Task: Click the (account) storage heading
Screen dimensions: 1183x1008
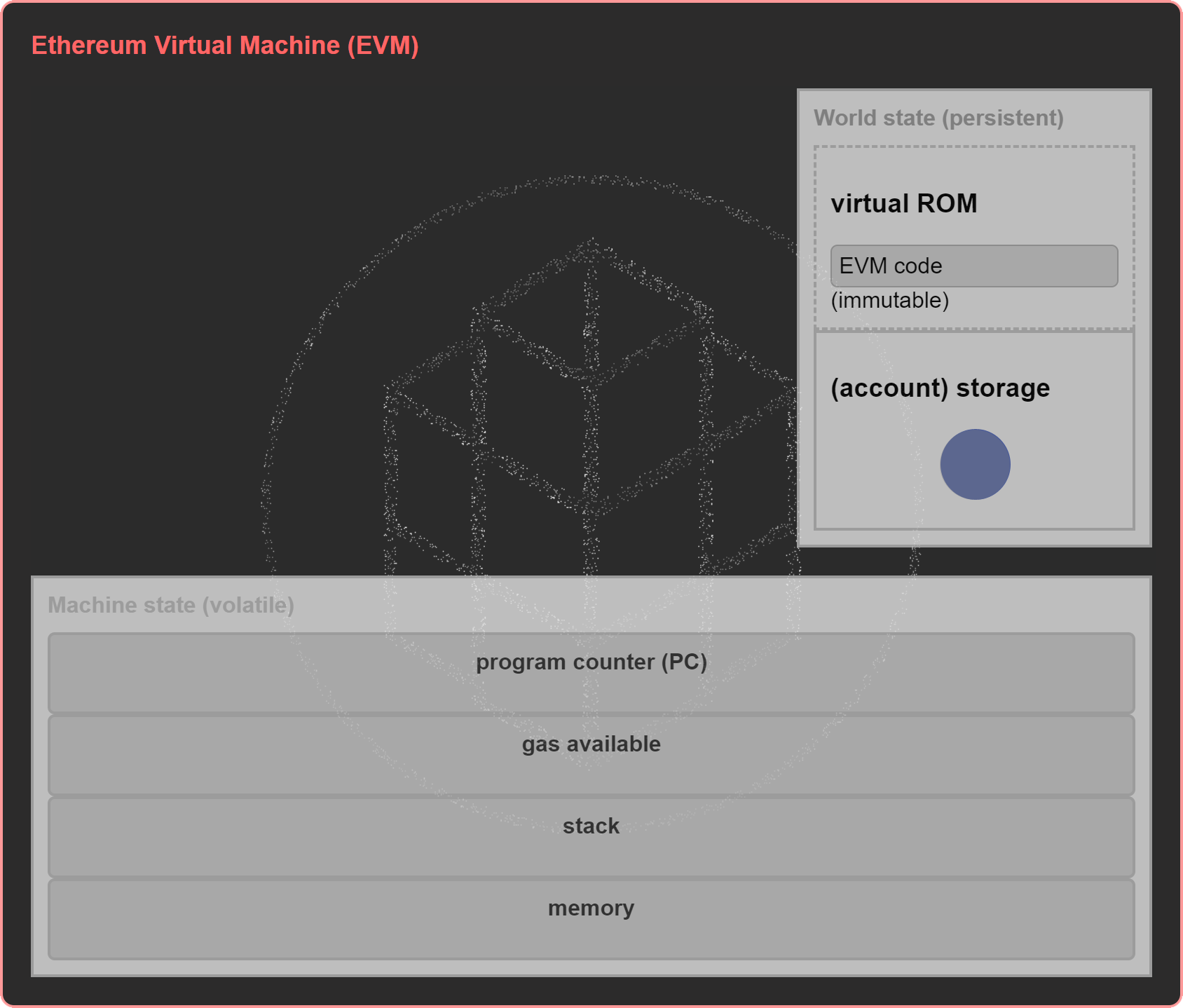Action: point(940,388)
